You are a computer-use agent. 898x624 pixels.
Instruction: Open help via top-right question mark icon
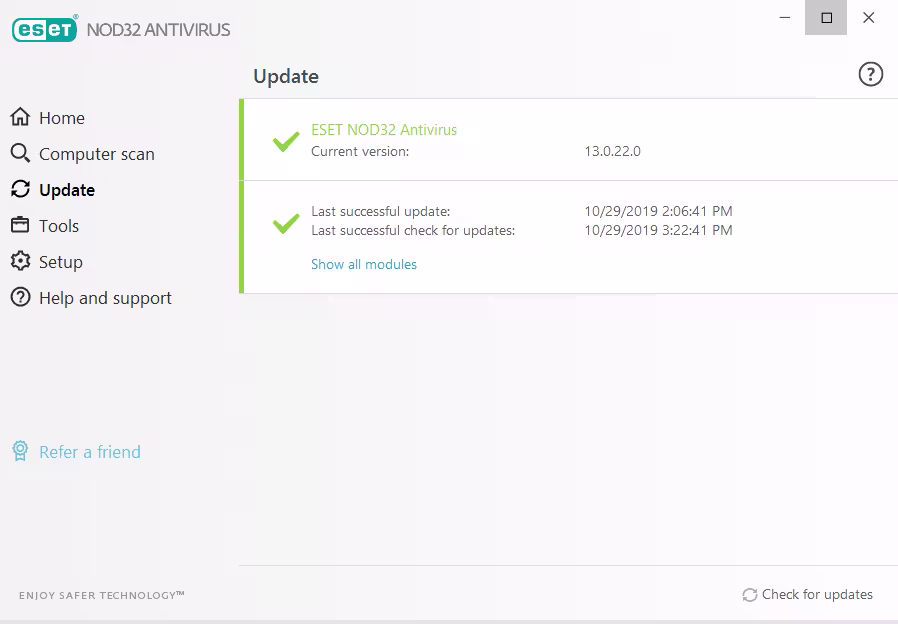click(871, 75)
